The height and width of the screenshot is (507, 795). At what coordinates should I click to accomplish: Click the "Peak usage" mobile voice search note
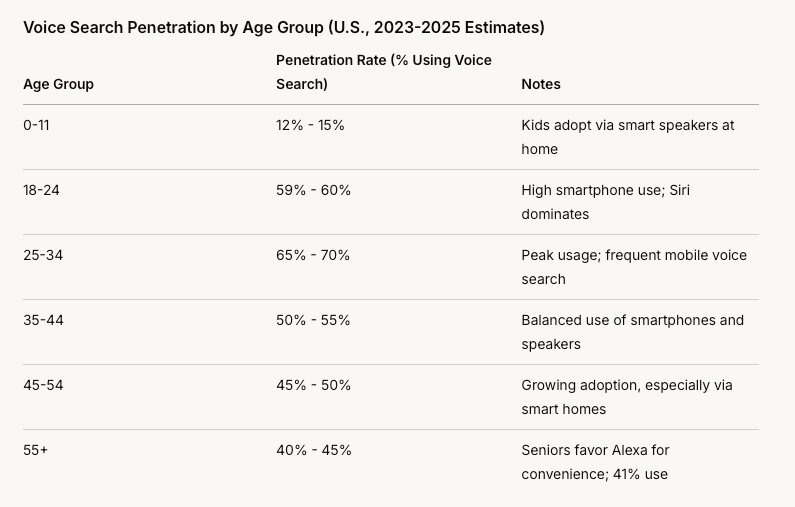point(633,267)
